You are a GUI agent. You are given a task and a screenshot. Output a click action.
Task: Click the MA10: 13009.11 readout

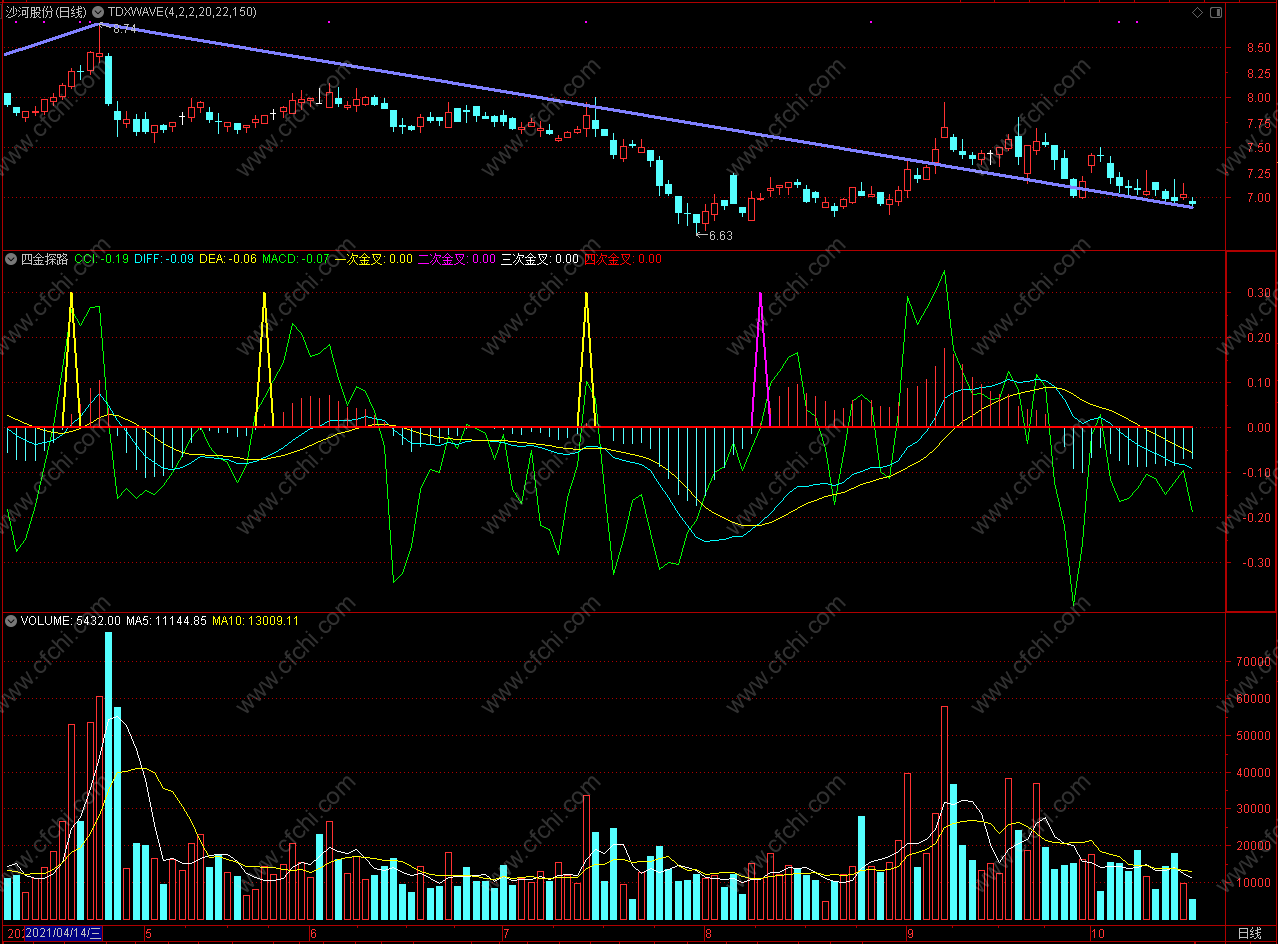[255, 621]
